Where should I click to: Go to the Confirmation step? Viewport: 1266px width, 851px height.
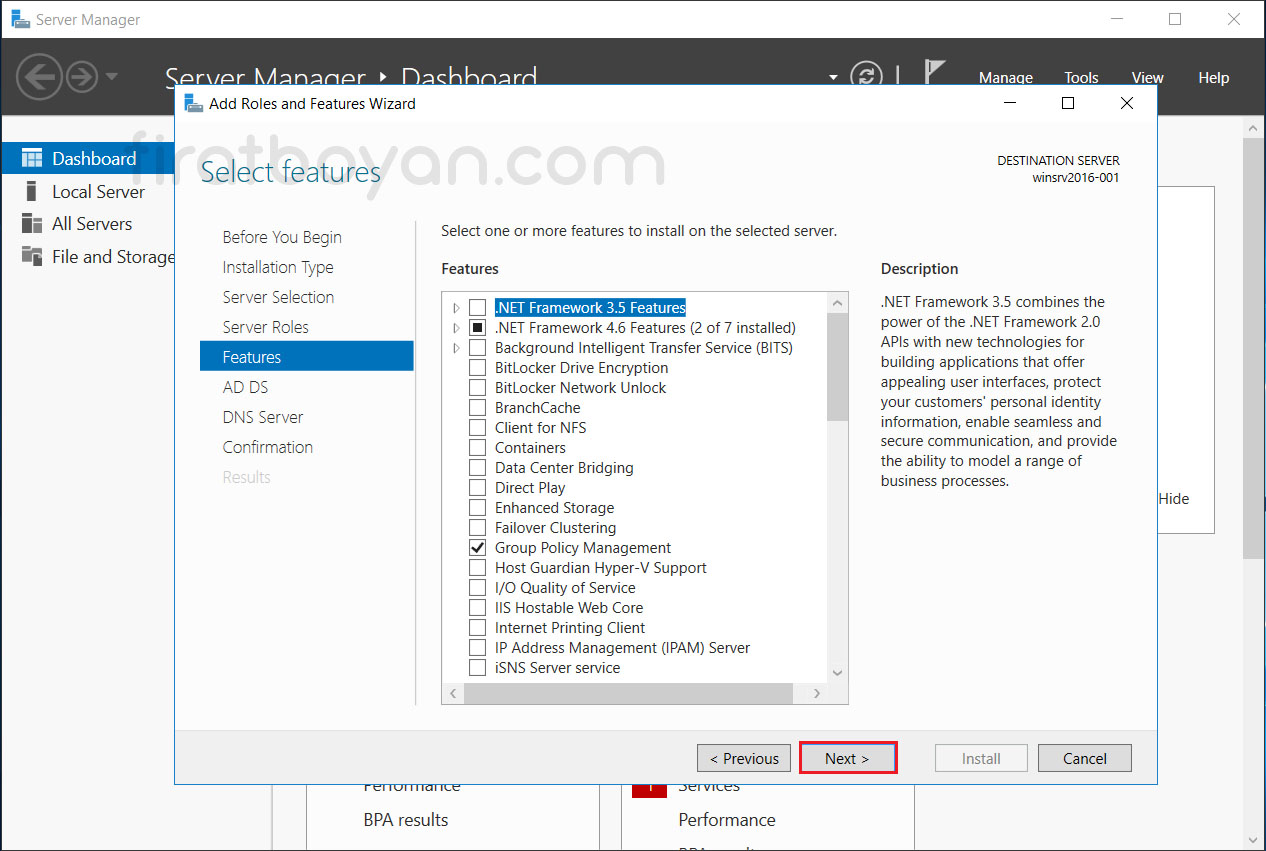click(x=267, y=447)
